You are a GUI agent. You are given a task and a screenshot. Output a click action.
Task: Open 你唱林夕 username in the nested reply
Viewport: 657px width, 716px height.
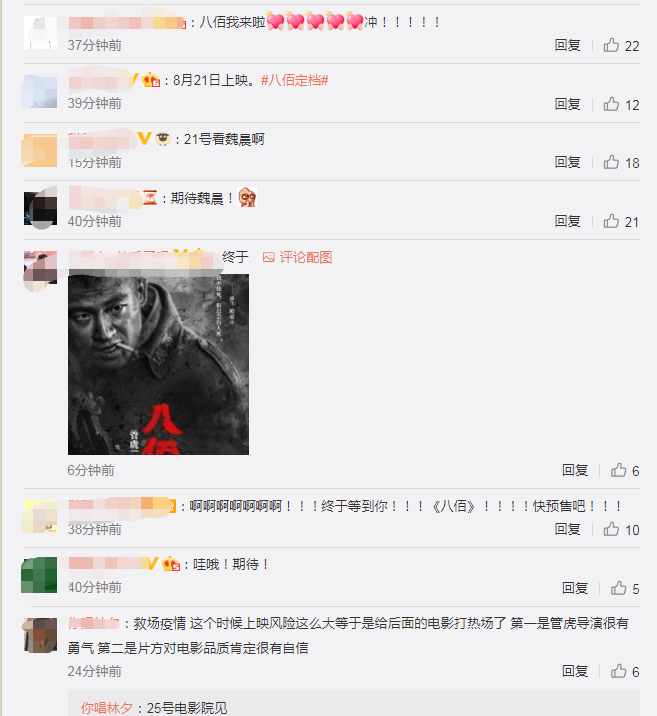106,708
